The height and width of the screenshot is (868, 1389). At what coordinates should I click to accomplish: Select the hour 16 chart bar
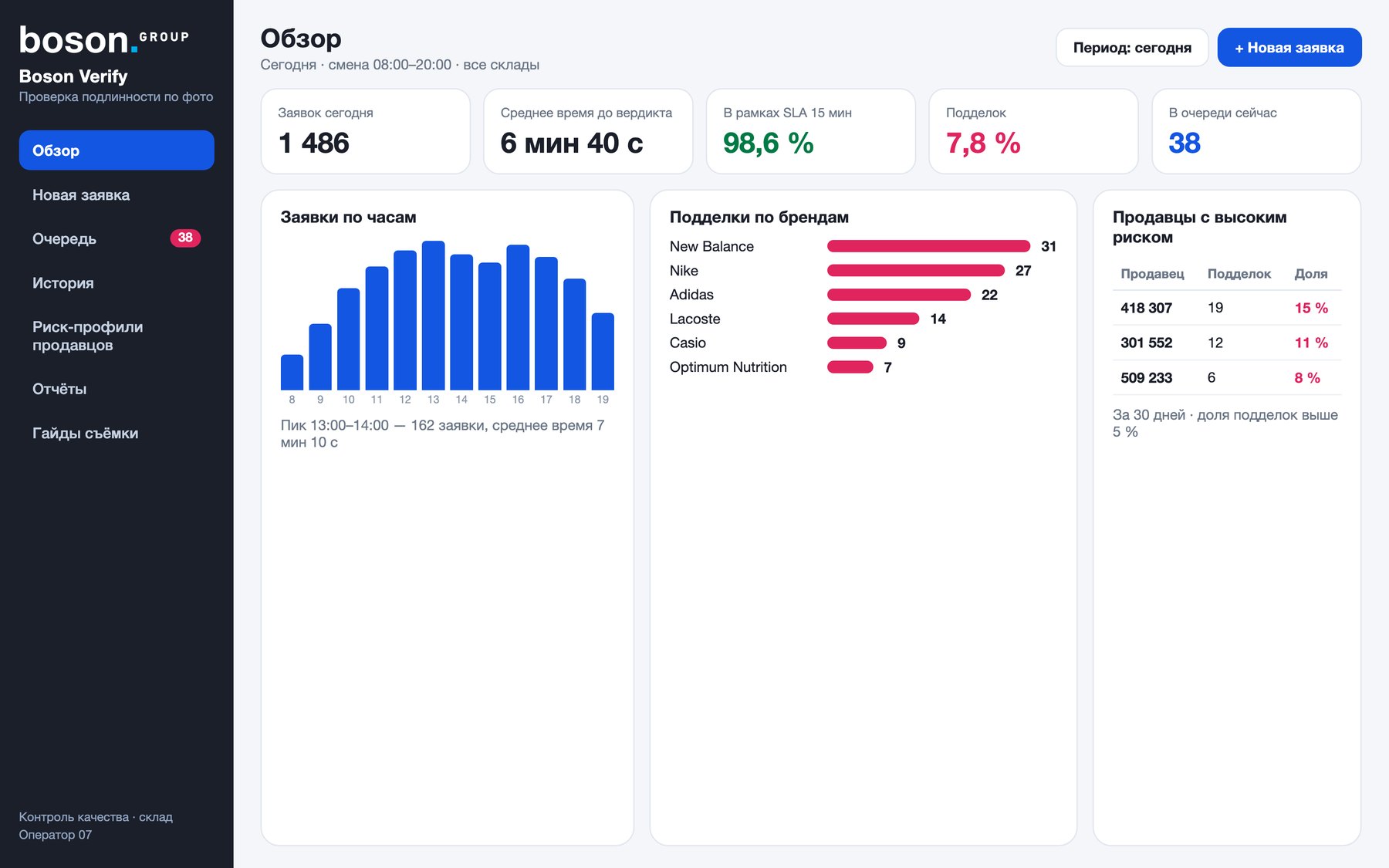pyautogui.click(x=518, y=317)
